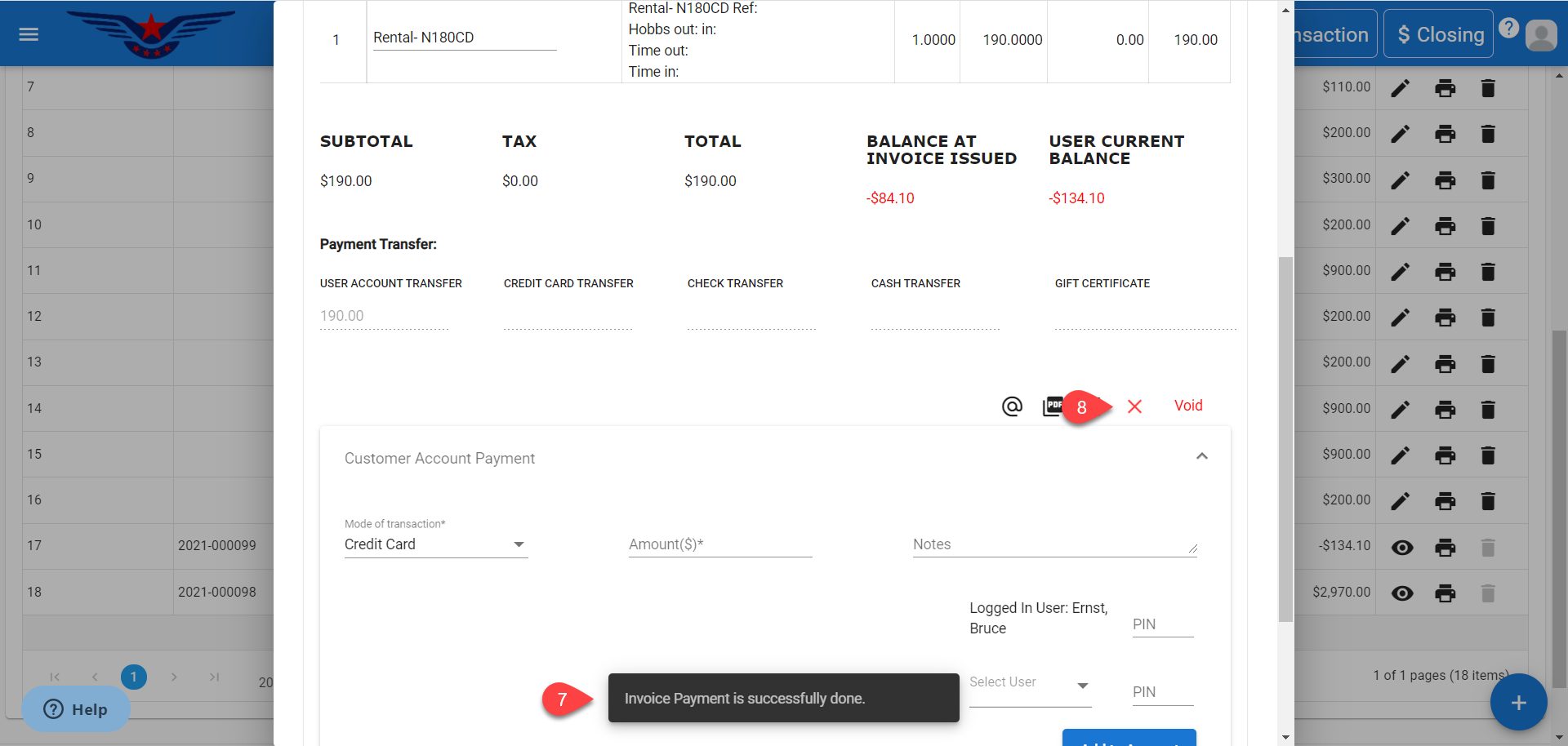The image size is (1568, 746).
Task: Open the Help button
Action: click(76, 709)
